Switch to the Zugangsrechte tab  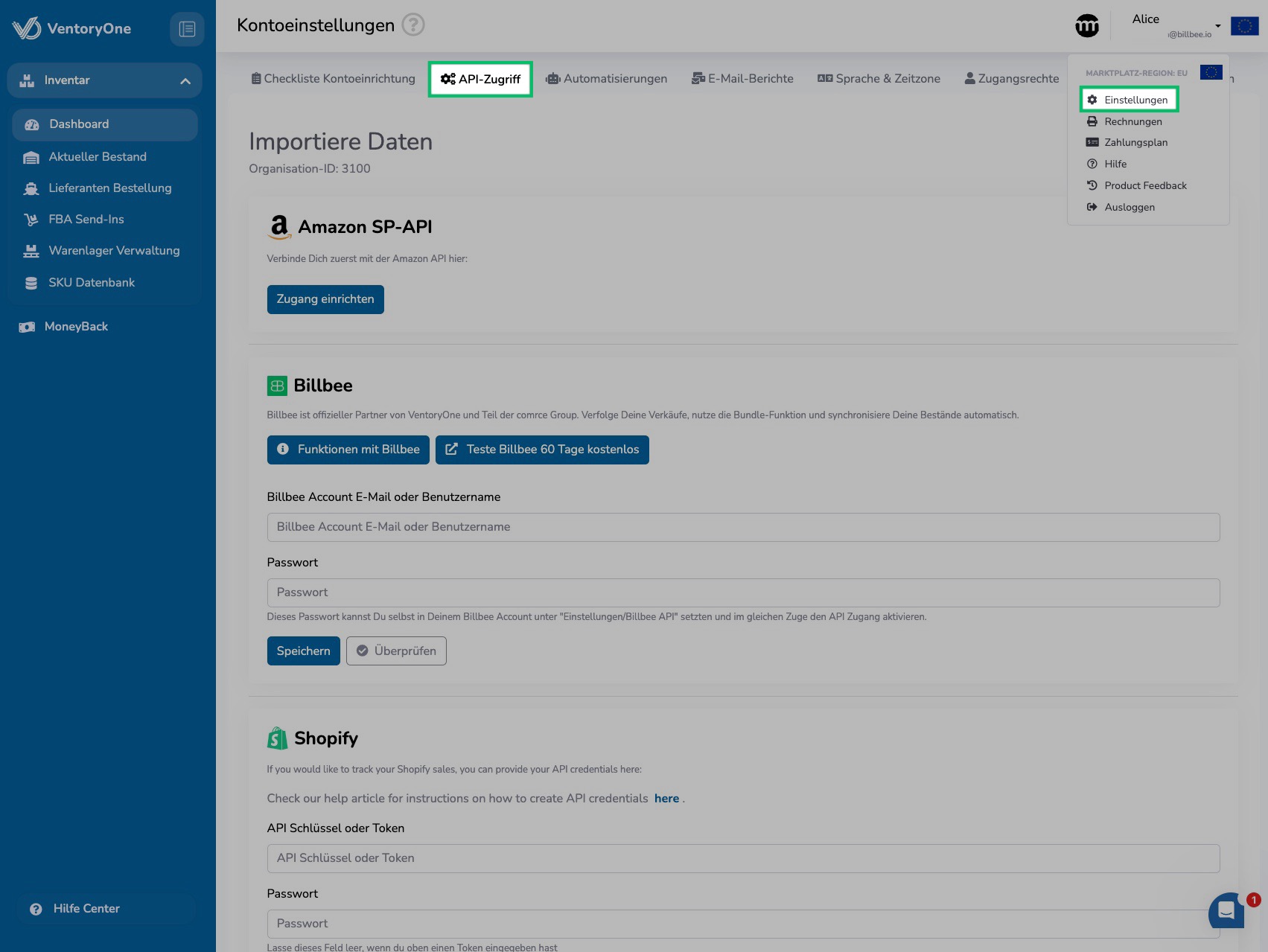point(1012,79)
